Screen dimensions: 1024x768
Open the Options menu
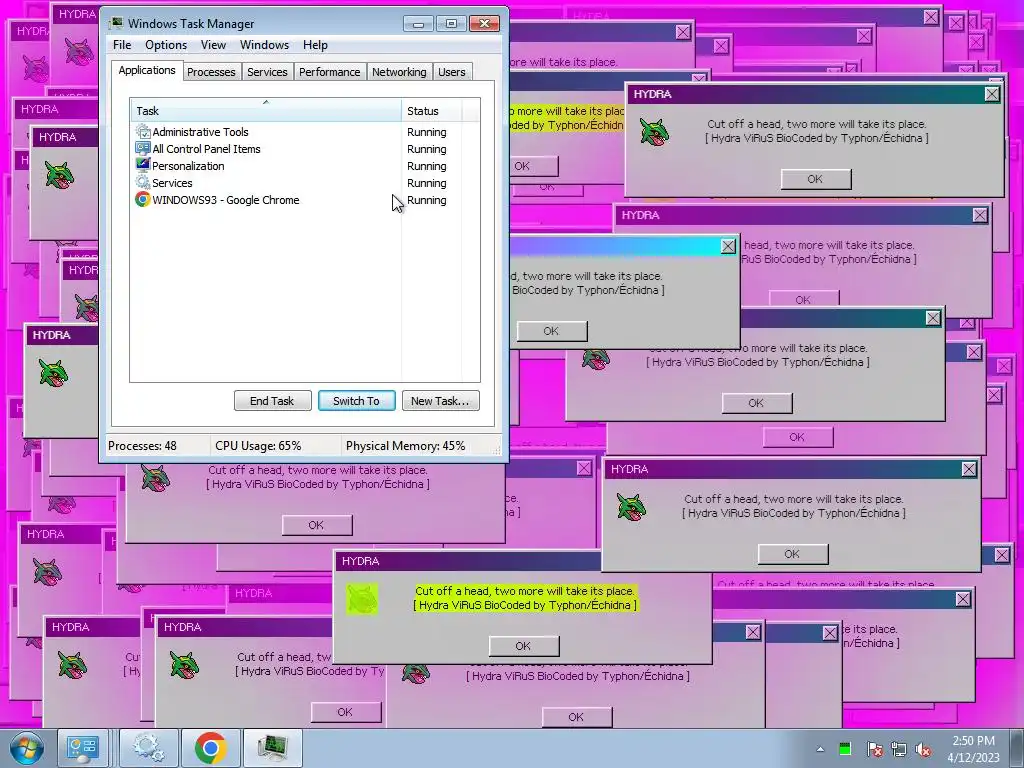pyautogui.click(x=166, y=45)
